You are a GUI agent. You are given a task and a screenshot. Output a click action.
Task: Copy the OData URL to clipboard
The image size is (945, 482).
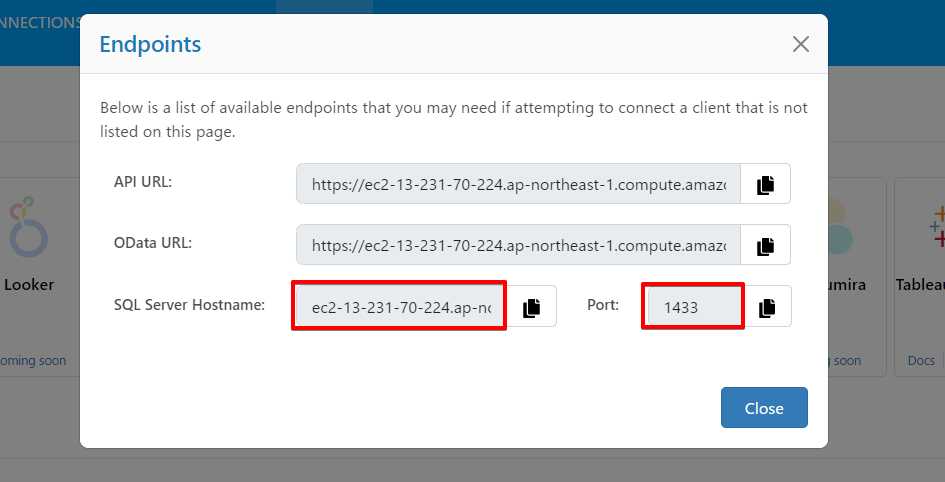pos(766,245)
